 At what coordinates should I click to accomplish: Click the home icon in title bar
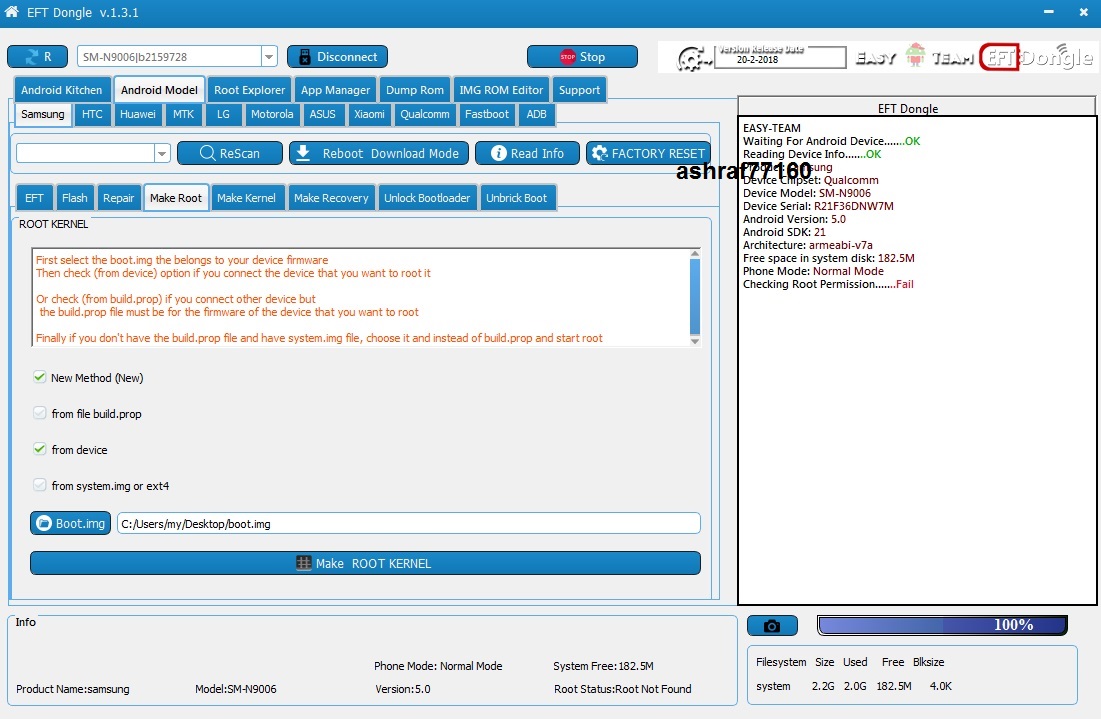[11, 11]
